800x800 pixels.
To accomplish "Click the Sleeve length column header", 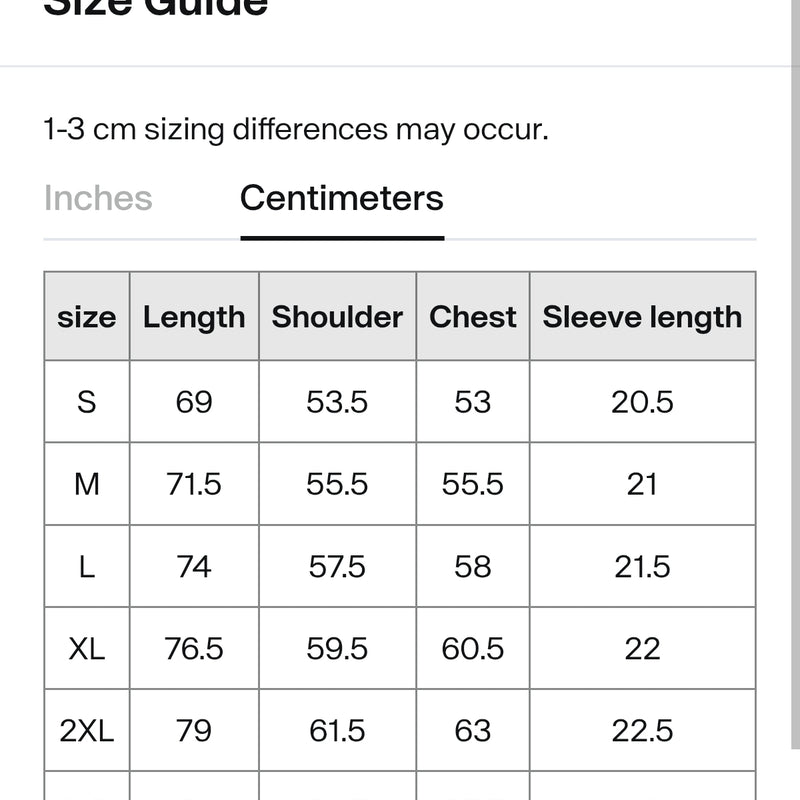I will [642, 317].
